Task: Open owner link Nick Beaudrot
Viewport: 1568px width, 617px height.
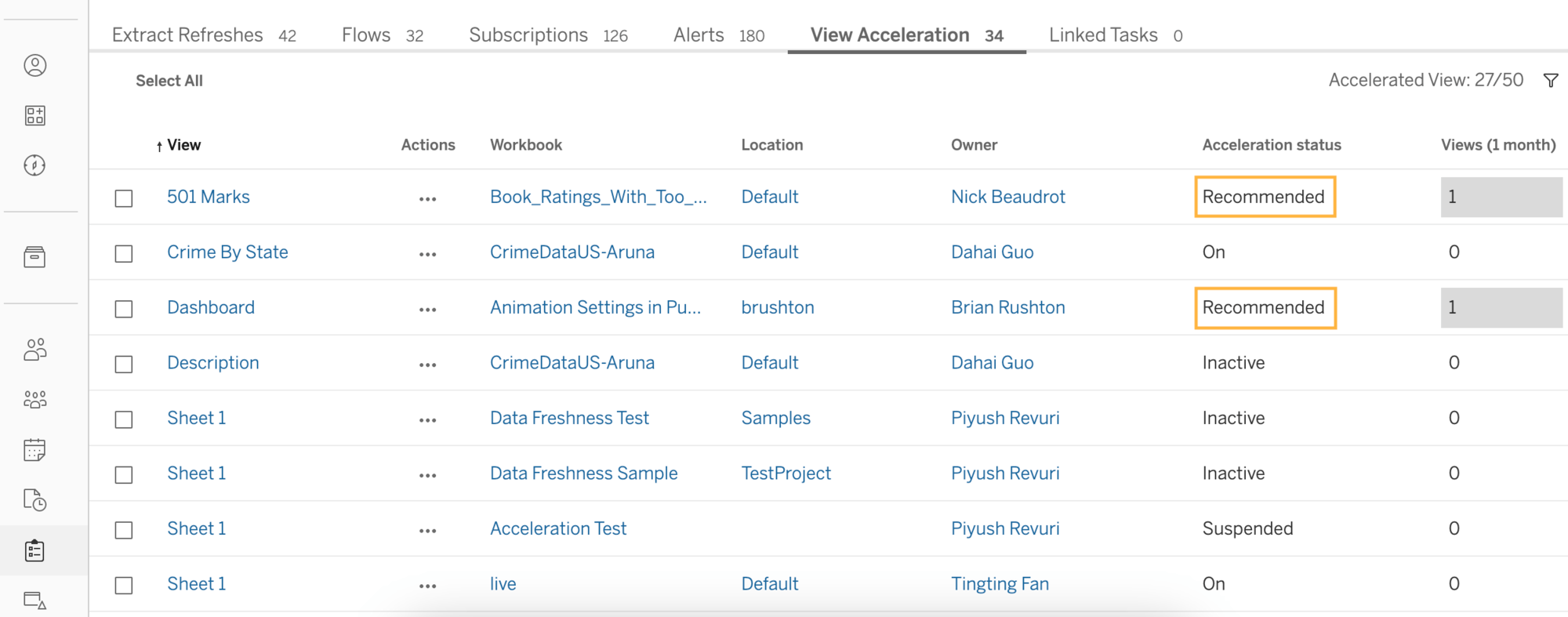Action: 1007,197
